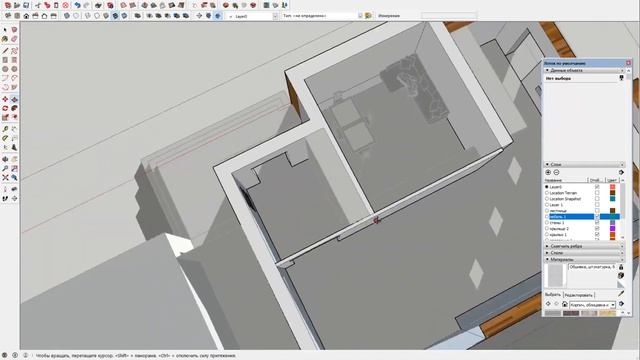Select the Rotate tool

click(x=5, y=108)
